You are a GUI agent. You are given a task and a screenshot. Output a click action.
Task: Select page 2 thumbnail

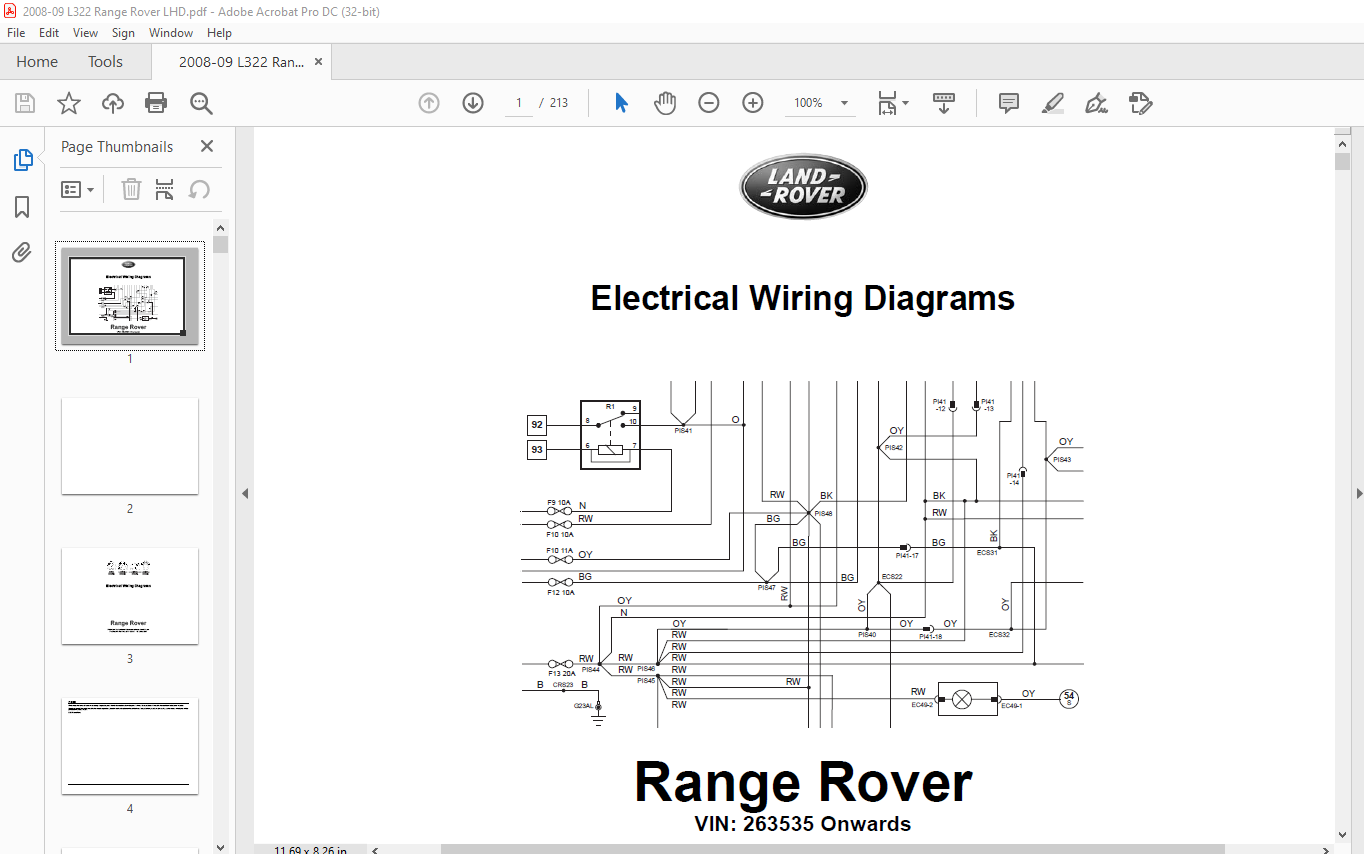pyautogui.click(x=130, y=446)
